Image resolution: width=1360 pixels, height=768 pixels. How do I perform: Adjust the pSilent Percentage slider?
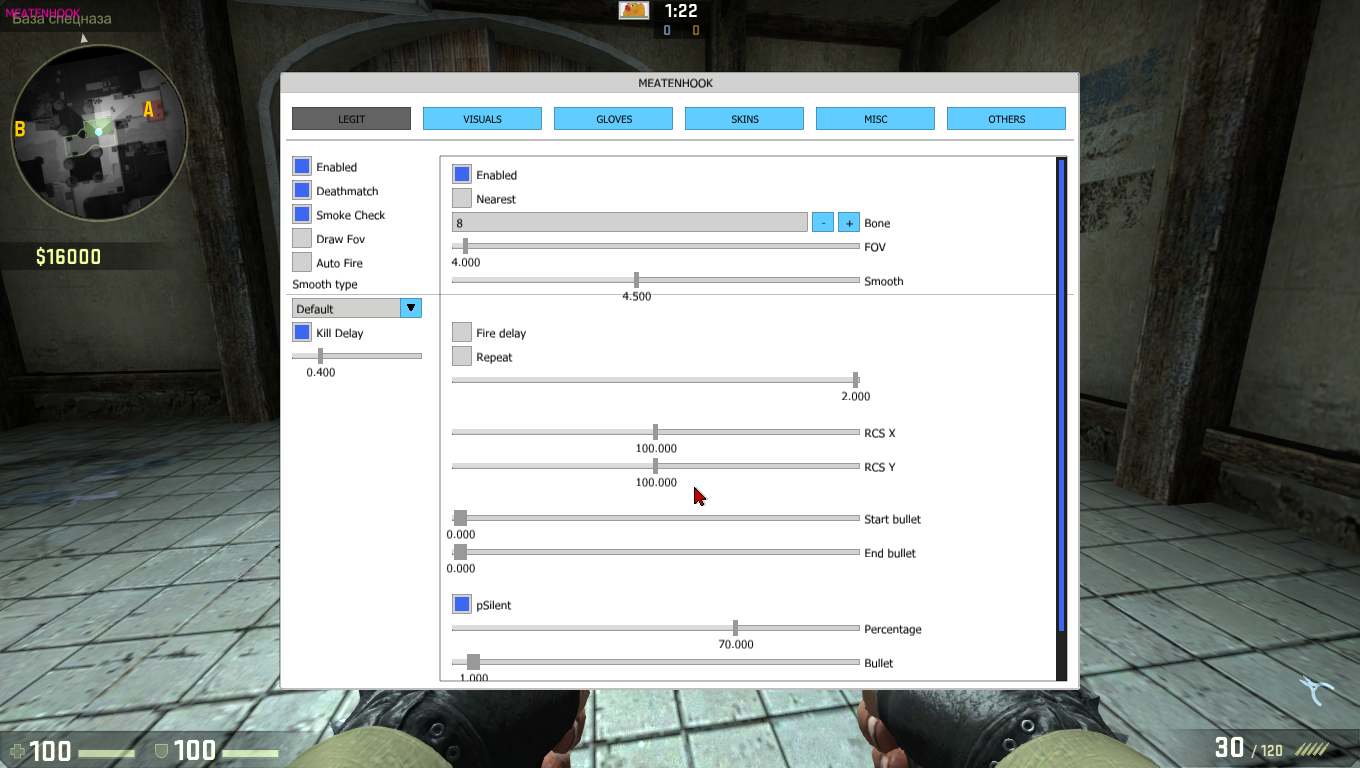coord(656,628)
